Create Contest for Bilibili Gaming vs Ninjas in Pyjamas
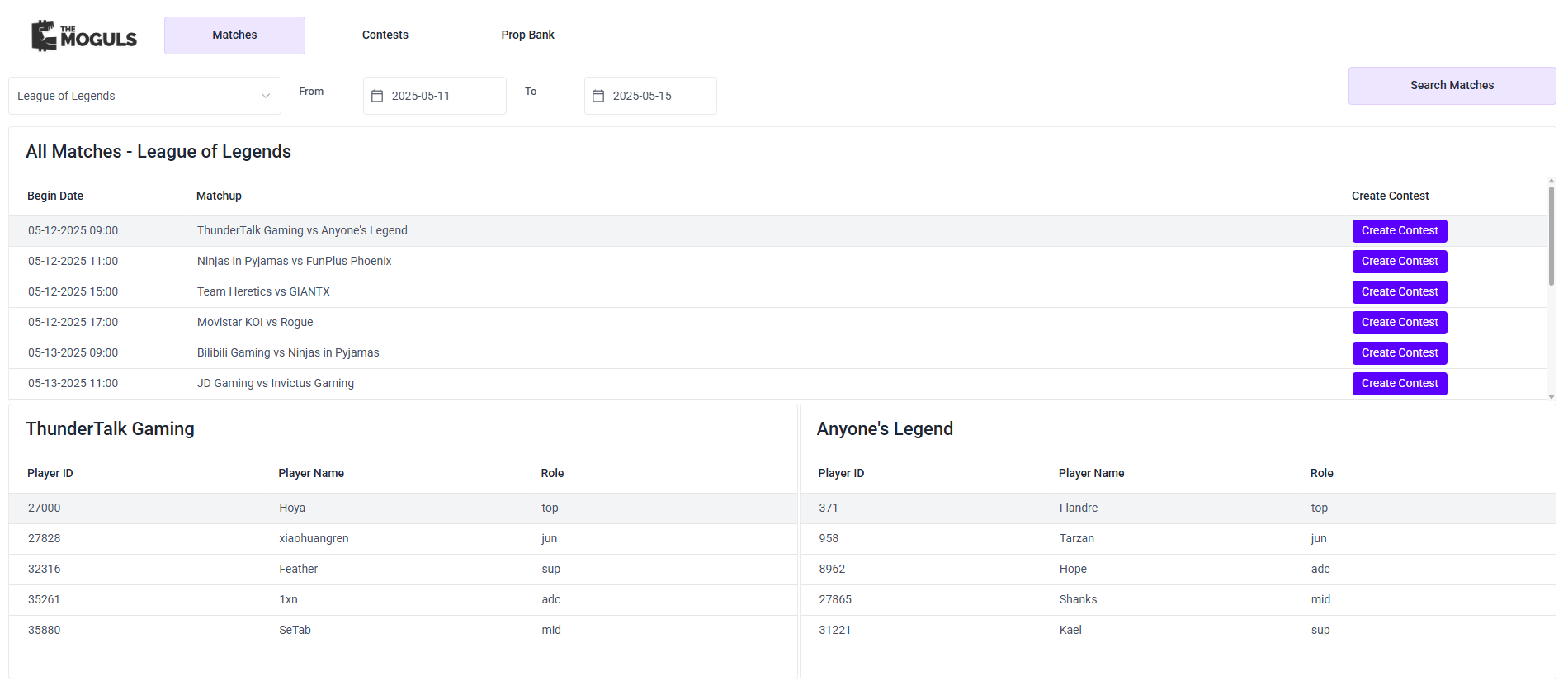Viewport: 1568px width, 681px height. click(x=1400, y=353)
